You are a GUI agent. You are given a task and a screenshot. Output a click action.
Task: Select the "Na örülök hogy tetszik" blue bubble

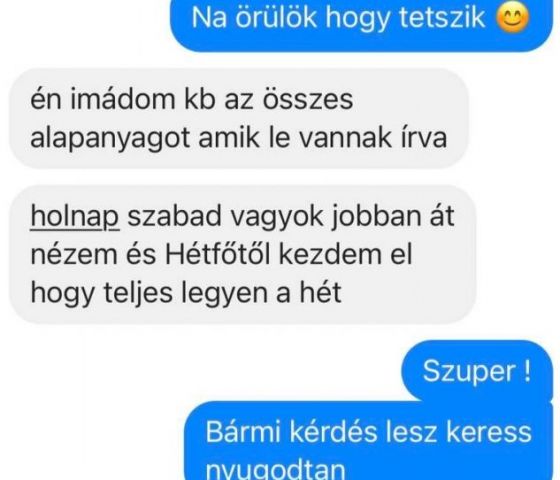pos(361,24)
